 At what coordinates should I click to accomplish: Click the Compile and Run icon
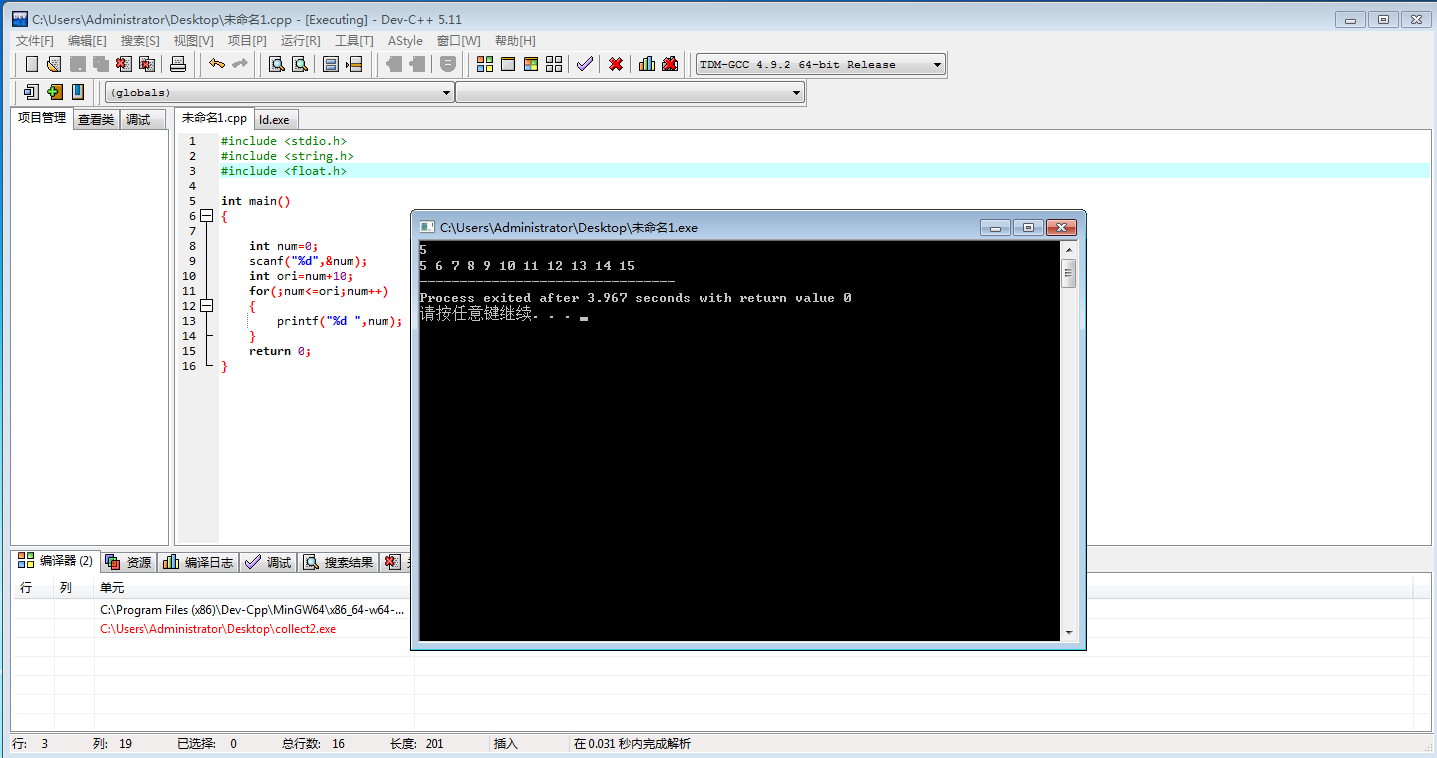(x=531, y=64)
